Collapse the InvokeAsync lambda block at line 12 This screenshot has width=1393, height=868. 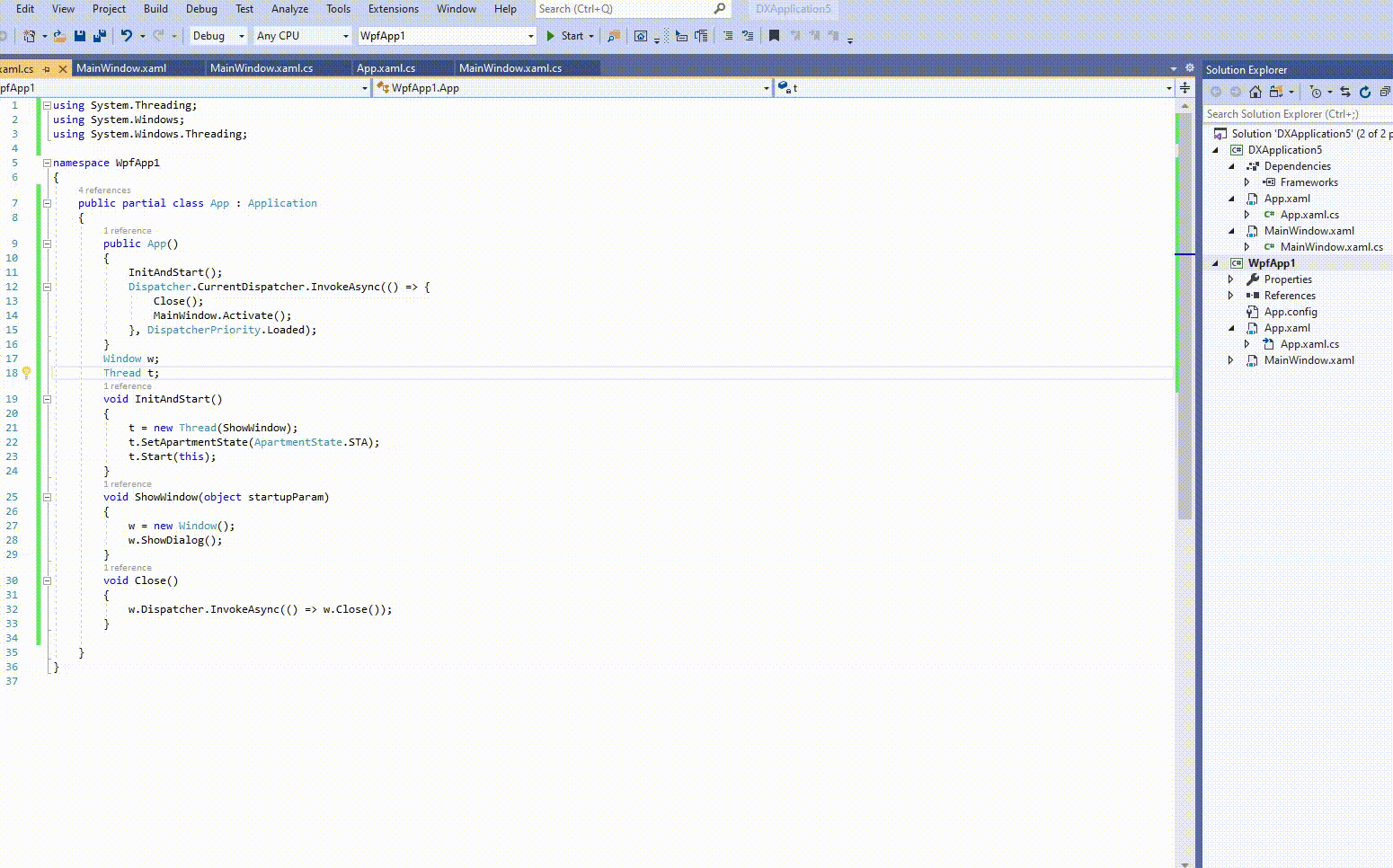click(x=47, y=287)
